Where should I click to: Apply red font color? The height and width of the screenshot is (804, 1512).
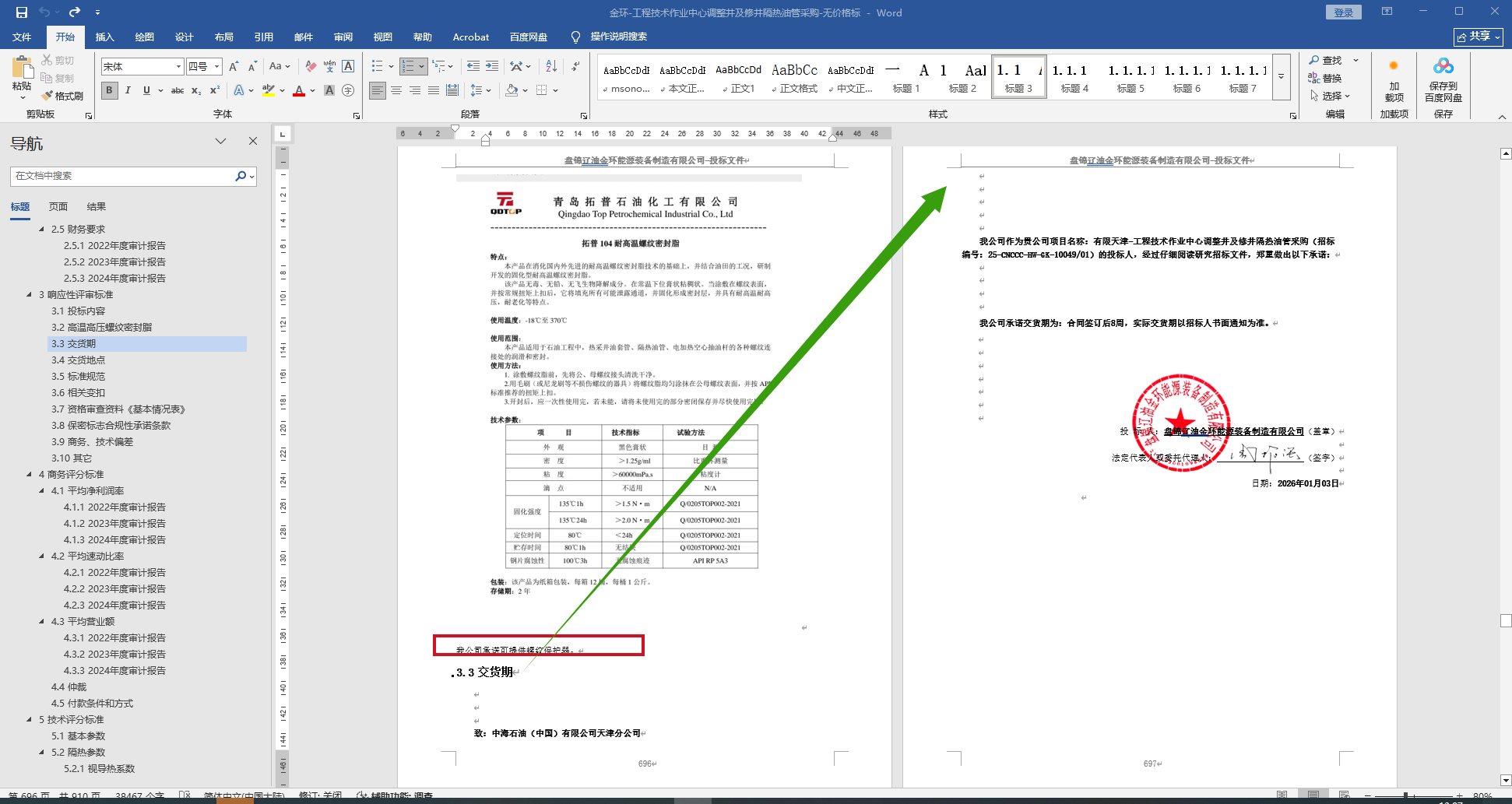[299, 90]
